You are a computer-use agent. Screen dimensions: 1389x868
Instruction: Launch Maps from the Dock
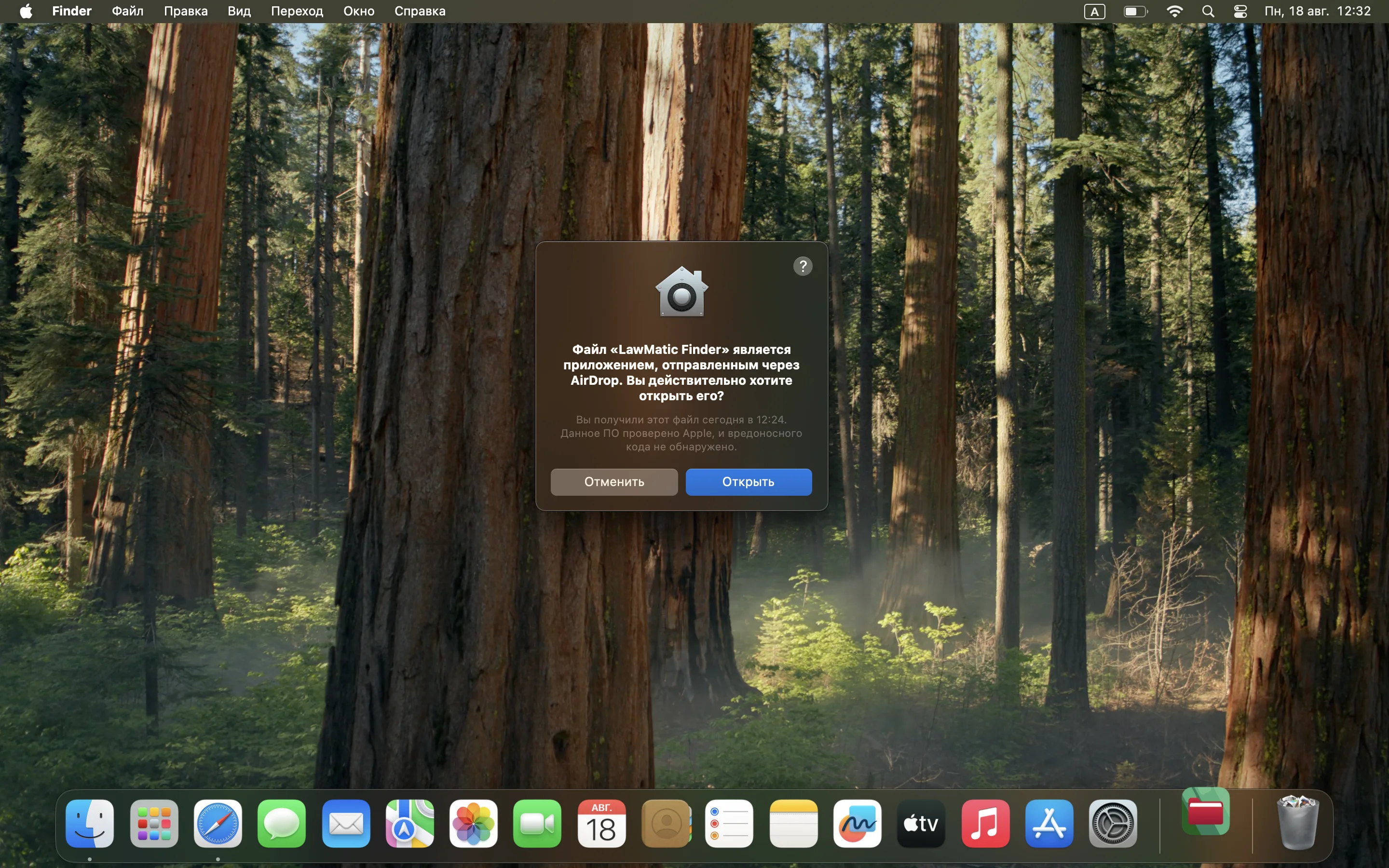tap(410, 824)
